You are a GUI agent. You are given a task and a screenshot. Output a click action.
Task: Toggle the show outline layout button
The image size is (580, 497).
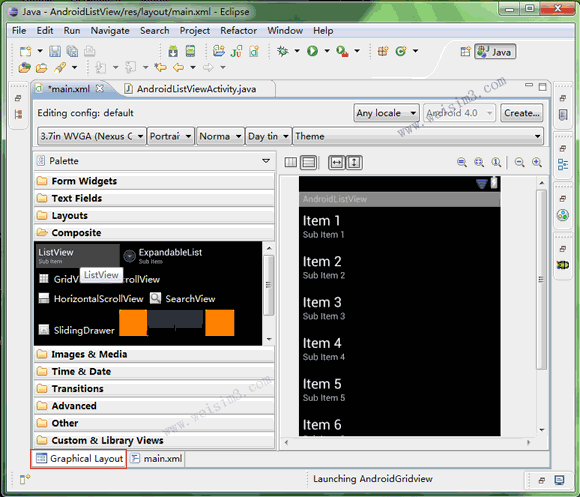[x=290, y=162]
